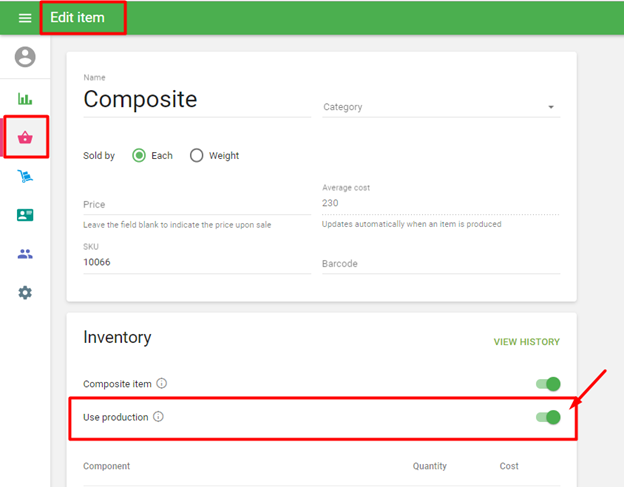Open the Inventory management cart icon
Image resolution: width=624 pixels, height=487 pixels.
(25, 177)
